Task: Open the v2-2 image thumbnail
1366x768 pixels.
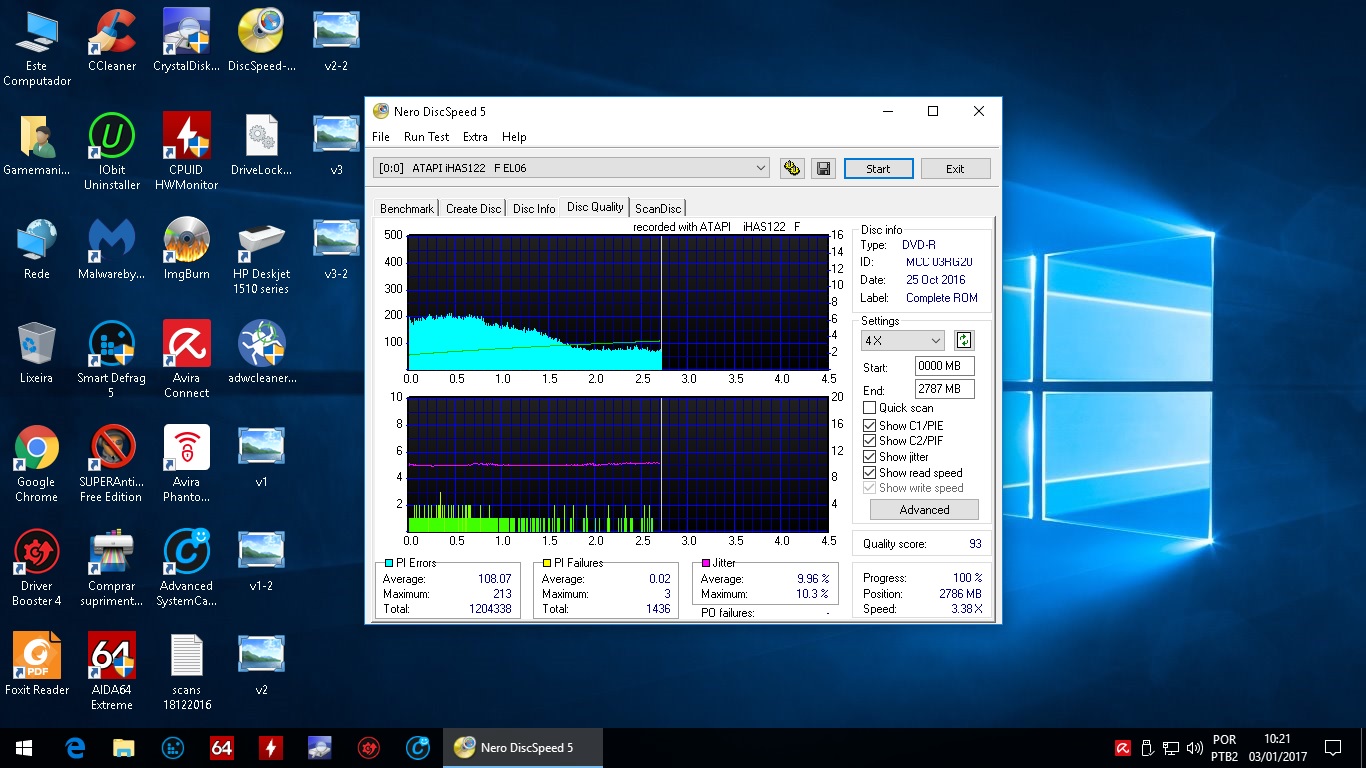Action: click(336, 41)
